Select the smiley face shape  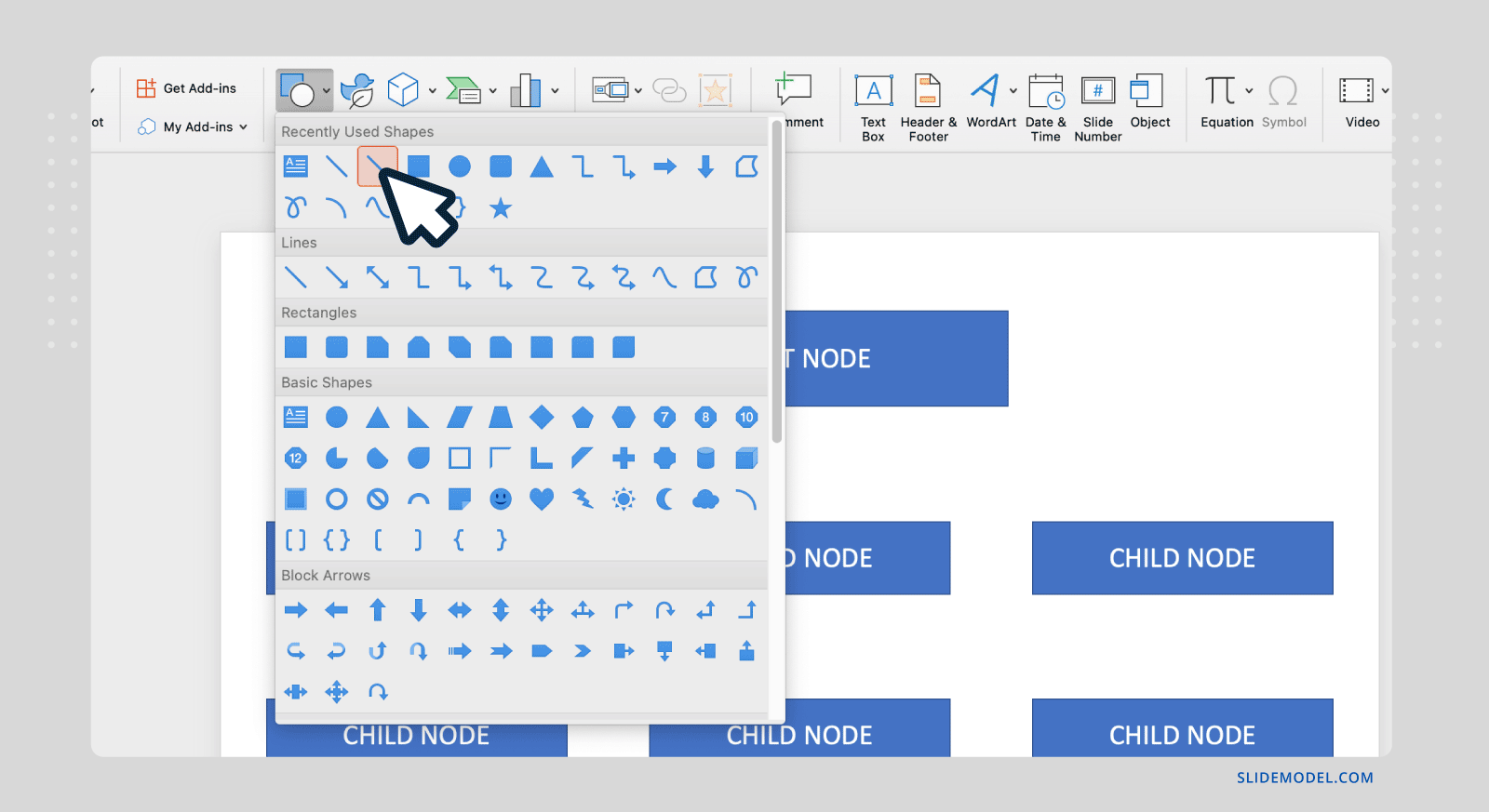tap(501, 499)
